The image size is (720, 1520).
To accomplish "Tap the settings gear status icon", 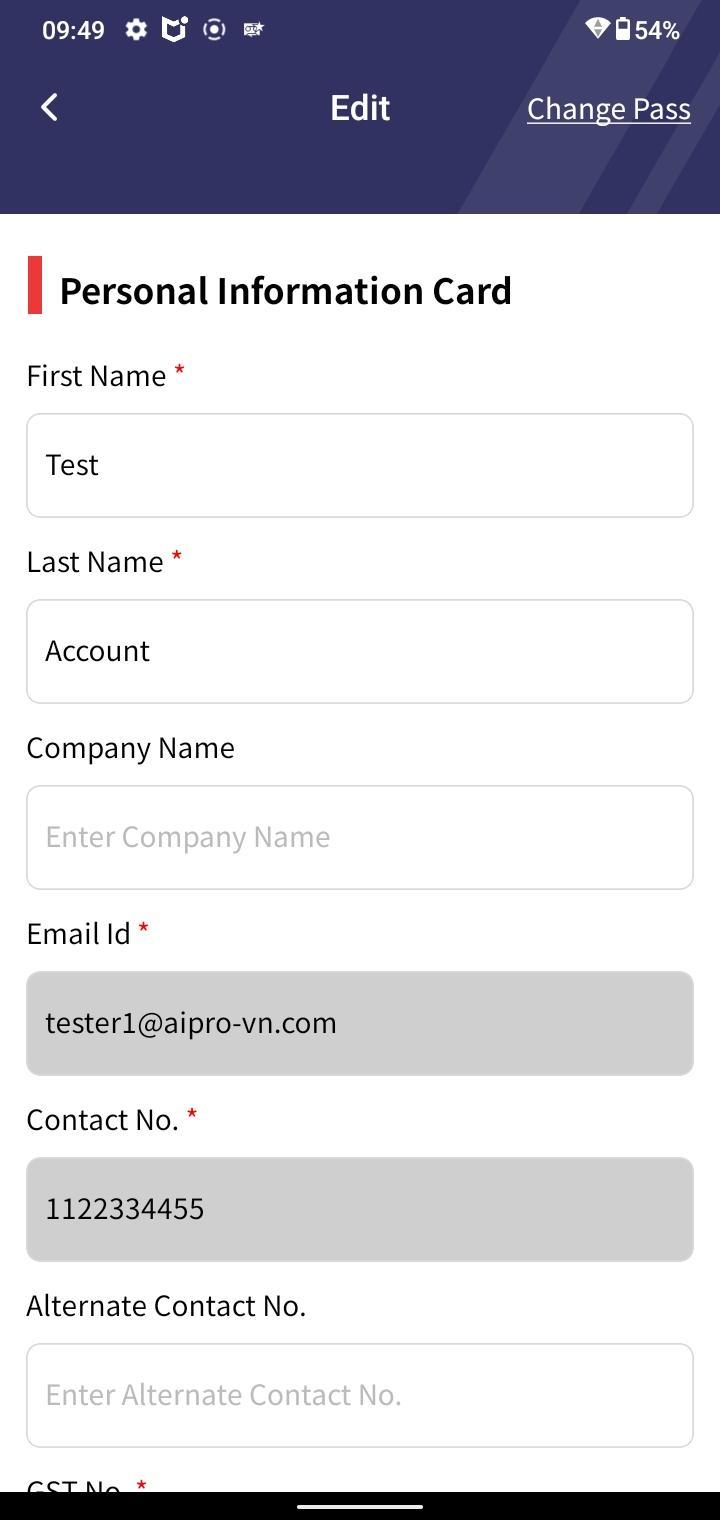I will (136, 30).
